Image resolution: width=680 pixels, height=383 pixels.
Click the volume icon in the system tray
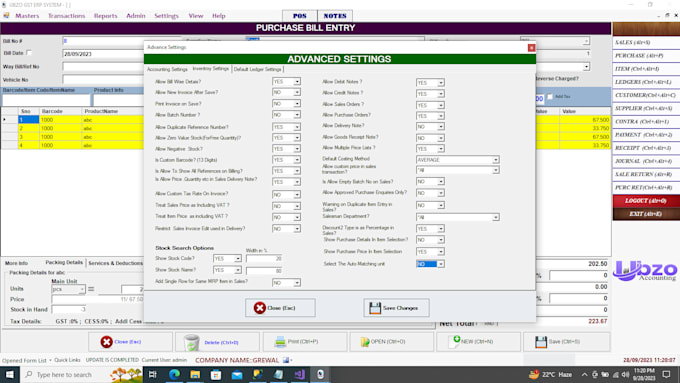(625, 374)
